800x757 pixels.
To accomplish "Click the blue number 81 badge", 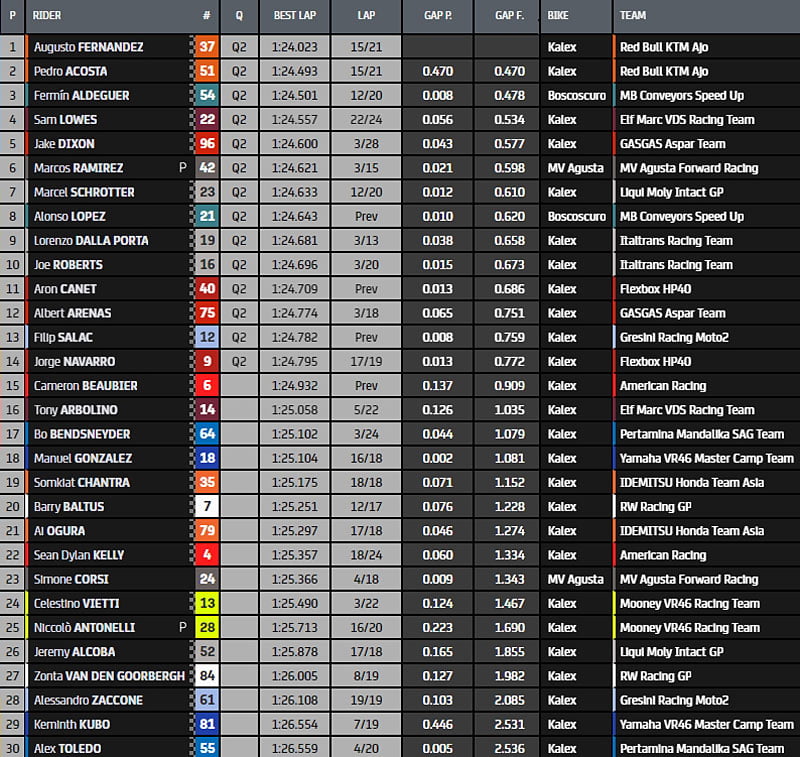I will coord(207,724).
